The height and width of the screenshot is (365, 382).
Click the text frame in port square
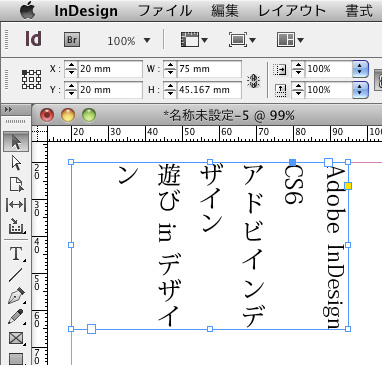coord(328,162)
